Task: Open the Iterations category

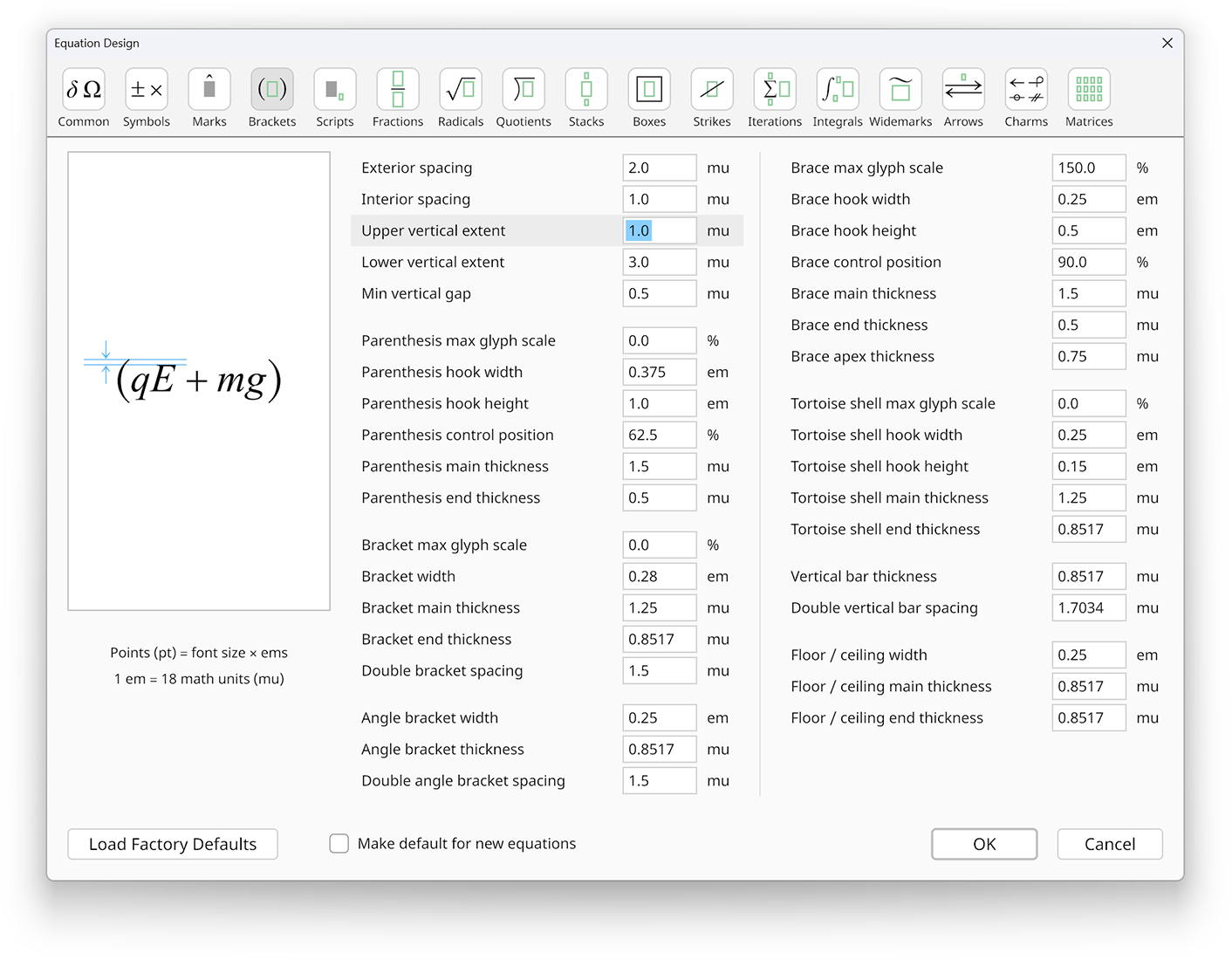Action: coord(774,96)
